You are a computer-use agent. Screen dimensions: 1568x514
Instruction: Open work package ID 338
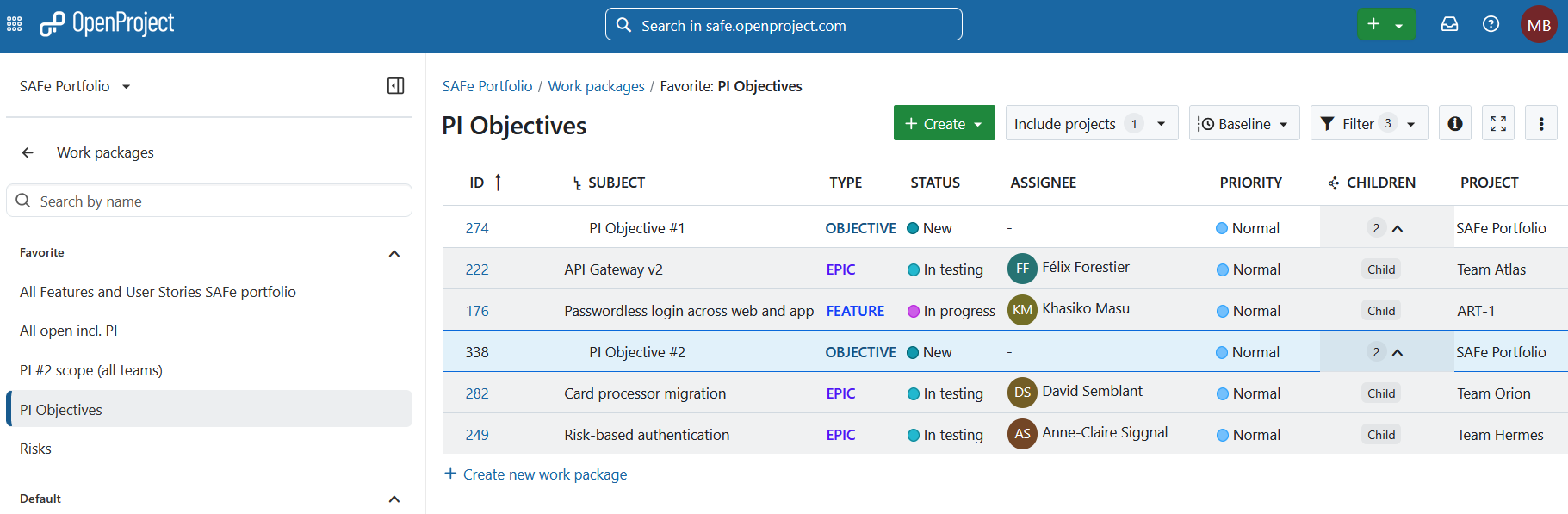pyautogui.click(x=477, y=352)
